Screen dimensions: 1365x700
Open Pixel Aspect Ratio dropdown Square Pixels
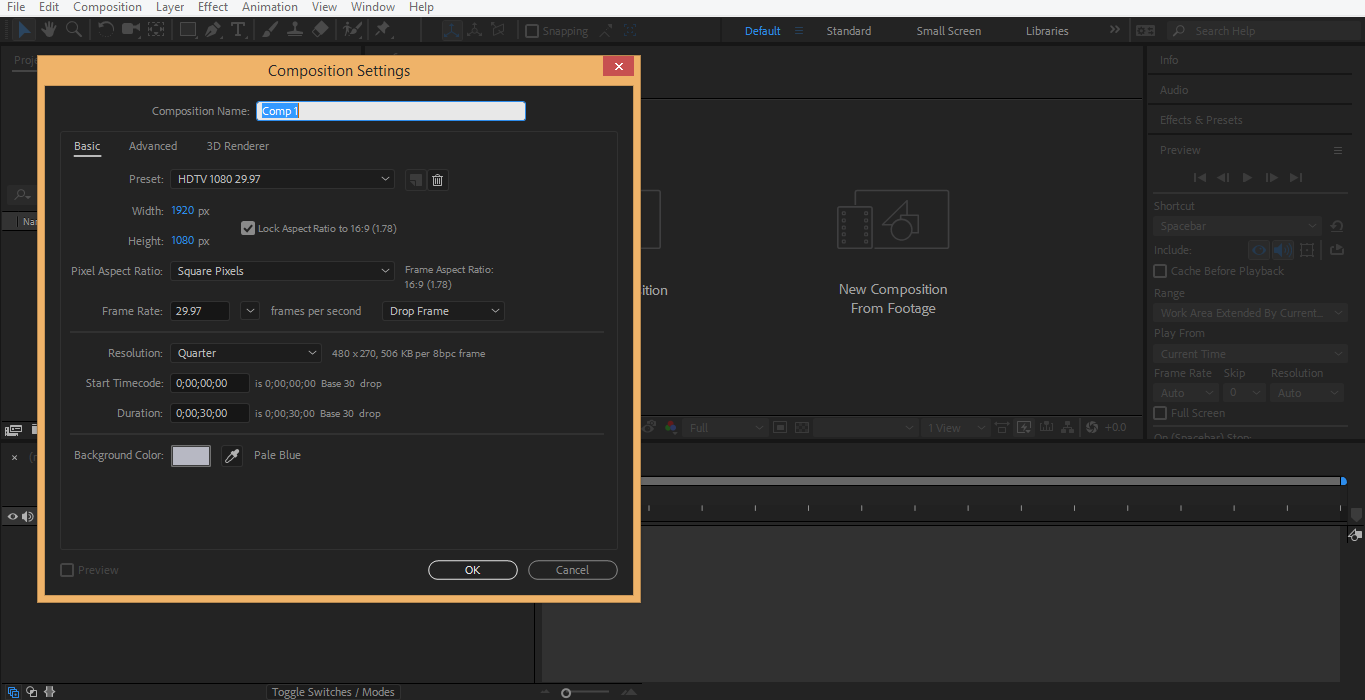(x=283, y=271)
